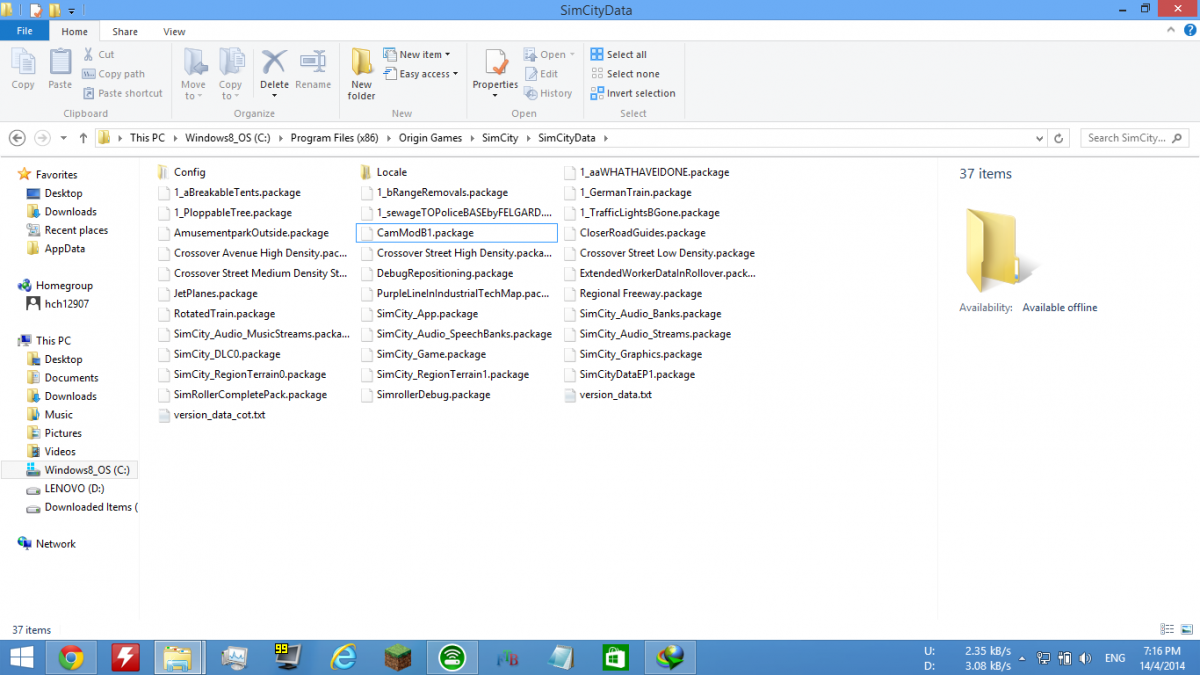
Task: Switch to details view in status bar
Action: tap(1168, 630)
